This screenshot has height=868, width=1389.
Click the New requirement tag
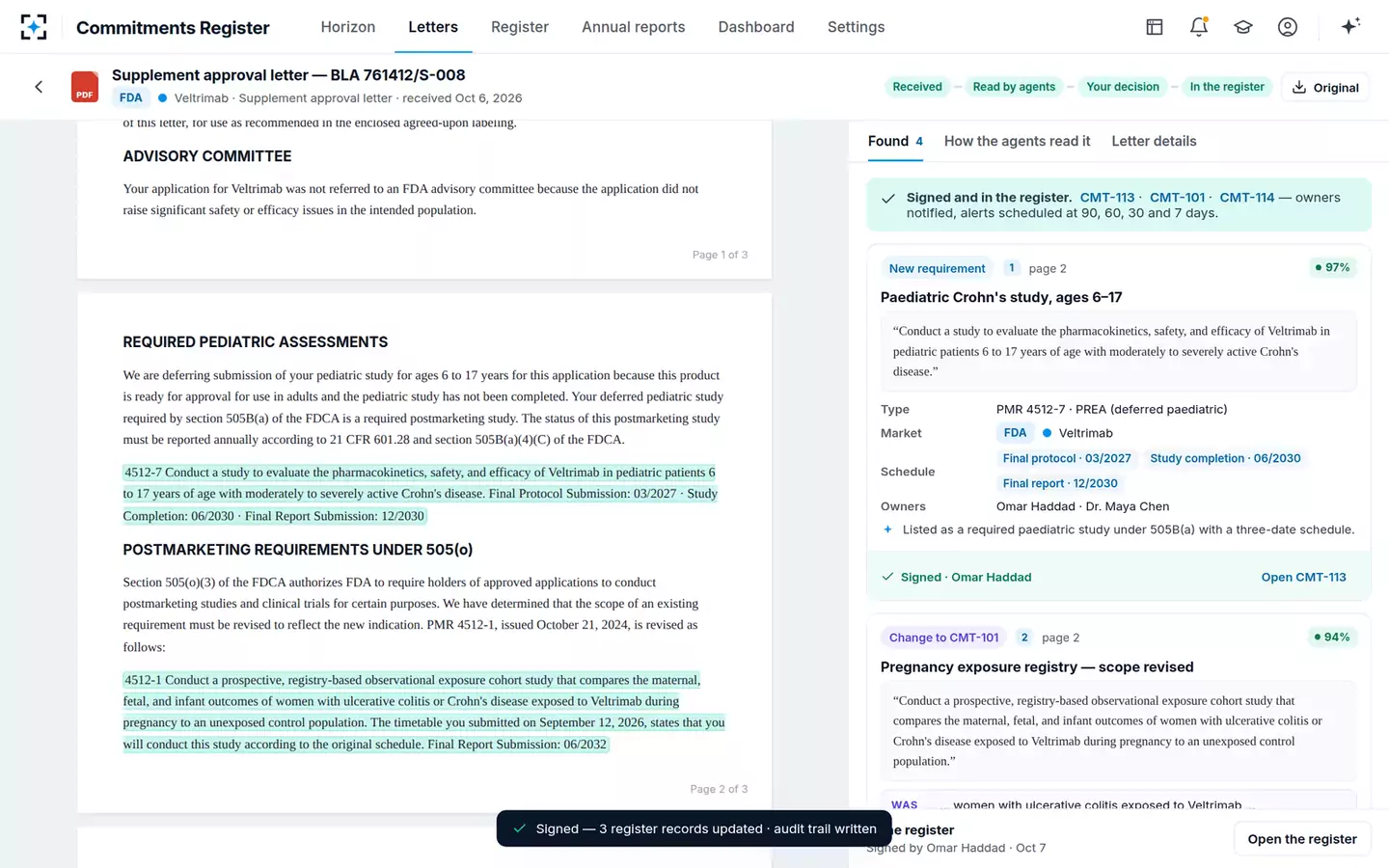pyautogui.click(x=937, y=268)
